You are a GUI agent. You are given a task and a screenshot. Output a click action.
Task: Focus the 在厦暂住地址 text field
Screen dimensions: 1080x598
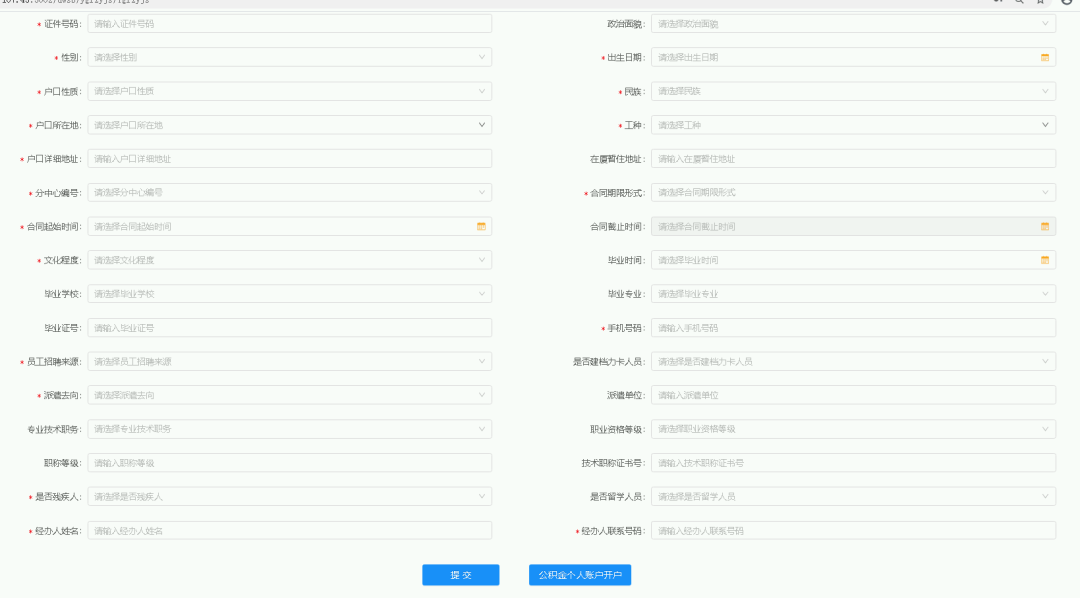(853, 158)
